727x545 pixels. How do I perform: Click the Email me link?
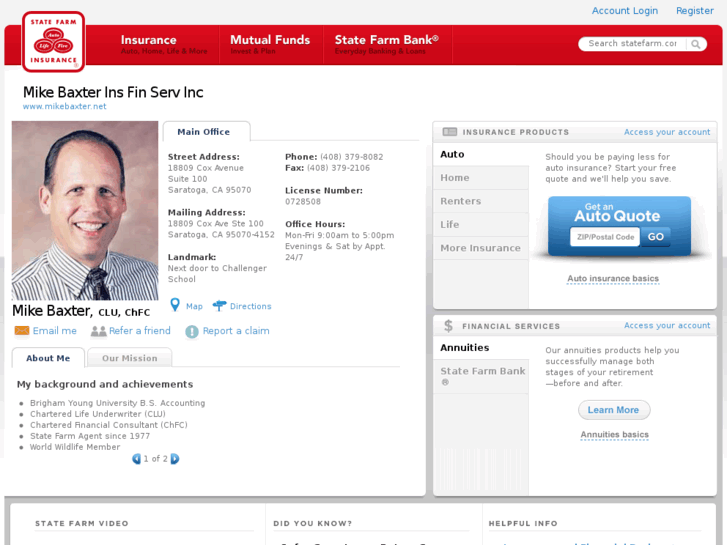[x=55, y=331]
